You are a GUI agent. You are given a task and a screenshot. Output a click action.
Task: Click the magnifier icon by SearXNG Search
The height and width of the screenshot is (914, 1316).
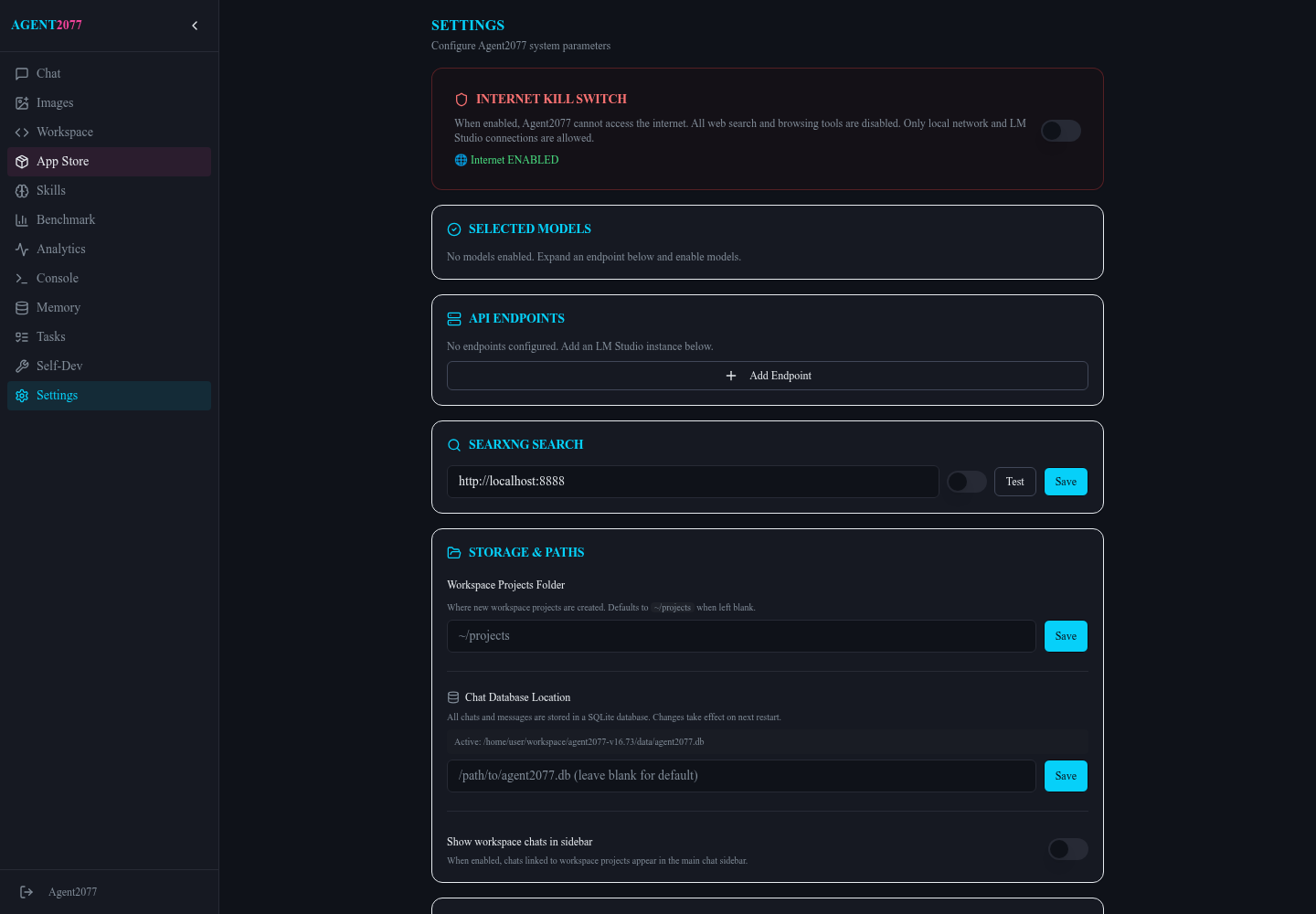tap(454, 445)
